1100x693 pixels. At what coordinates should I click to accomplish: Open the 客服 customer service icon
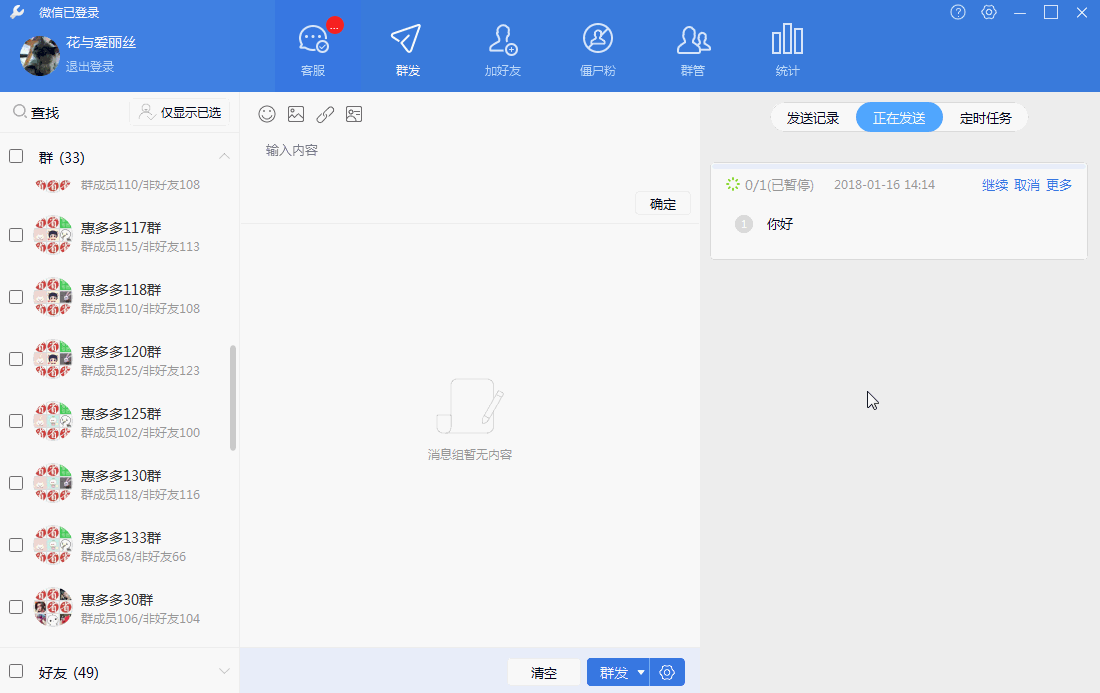pos(313,41)
